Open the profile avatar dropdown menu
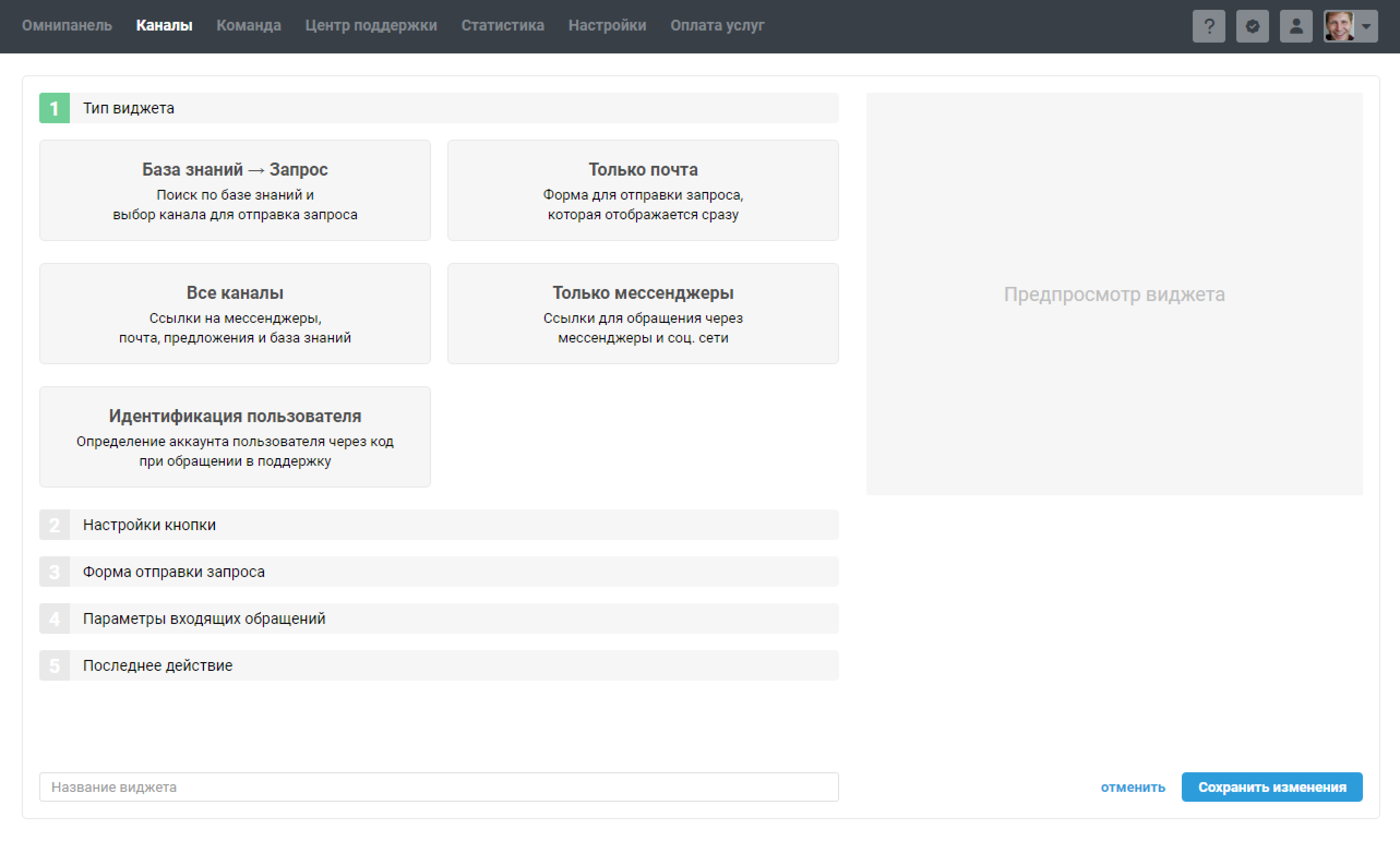 pyautogui.click(x=1350, y=26)
